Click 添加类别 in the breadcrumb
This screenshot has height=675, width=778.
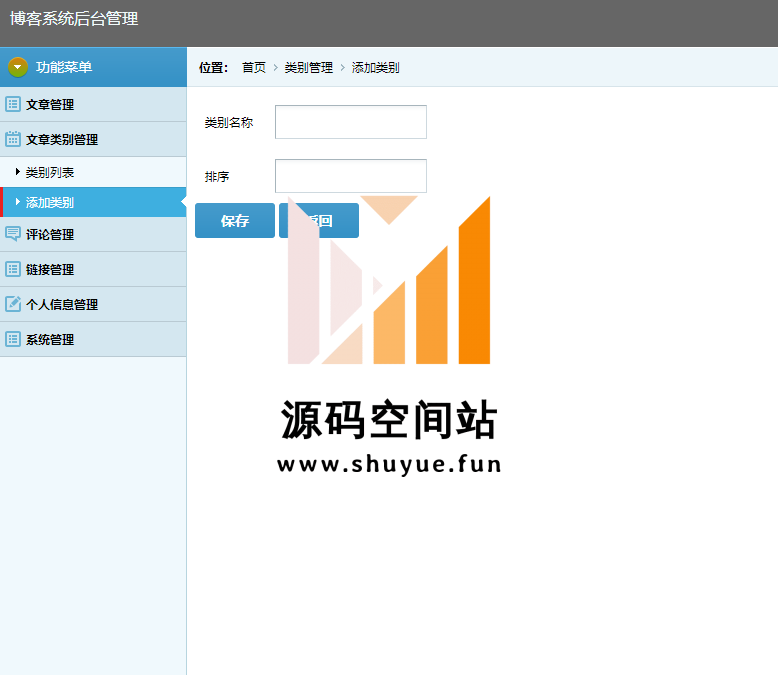[376, 68]
